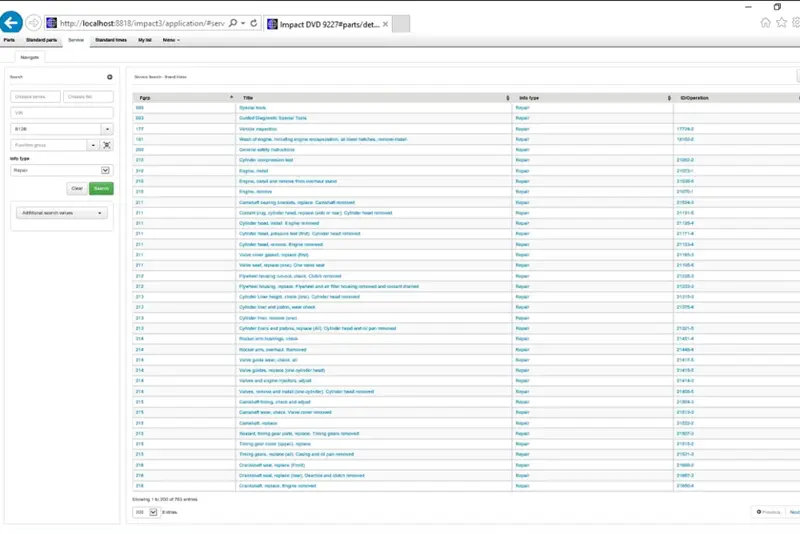The image size is (800, 534).
Task: Open the Cylinder compression test link
Action: pyautogui.click(x=266, y=159)
